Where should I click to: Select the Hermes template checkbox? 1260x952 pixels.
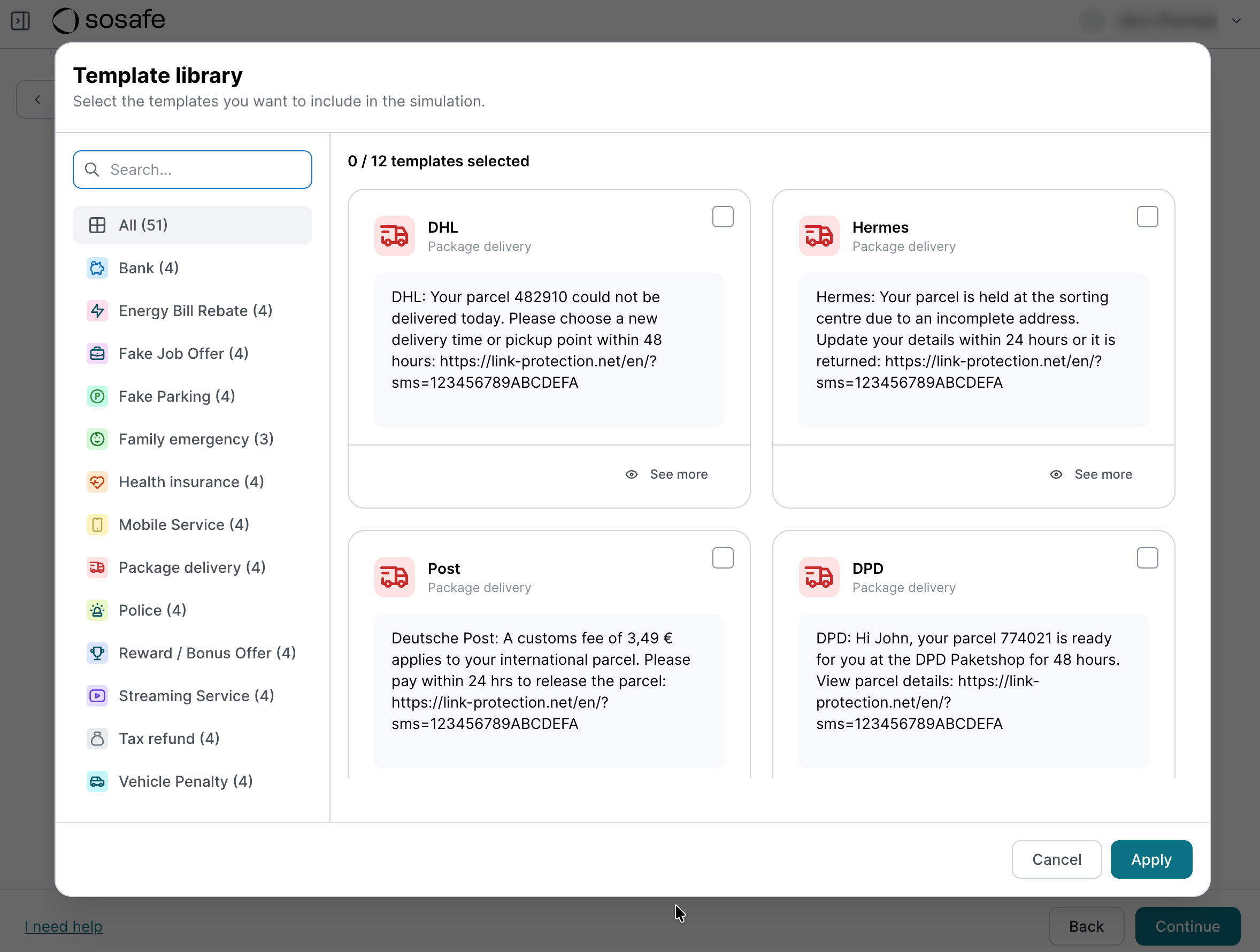tap(1147, 217)
